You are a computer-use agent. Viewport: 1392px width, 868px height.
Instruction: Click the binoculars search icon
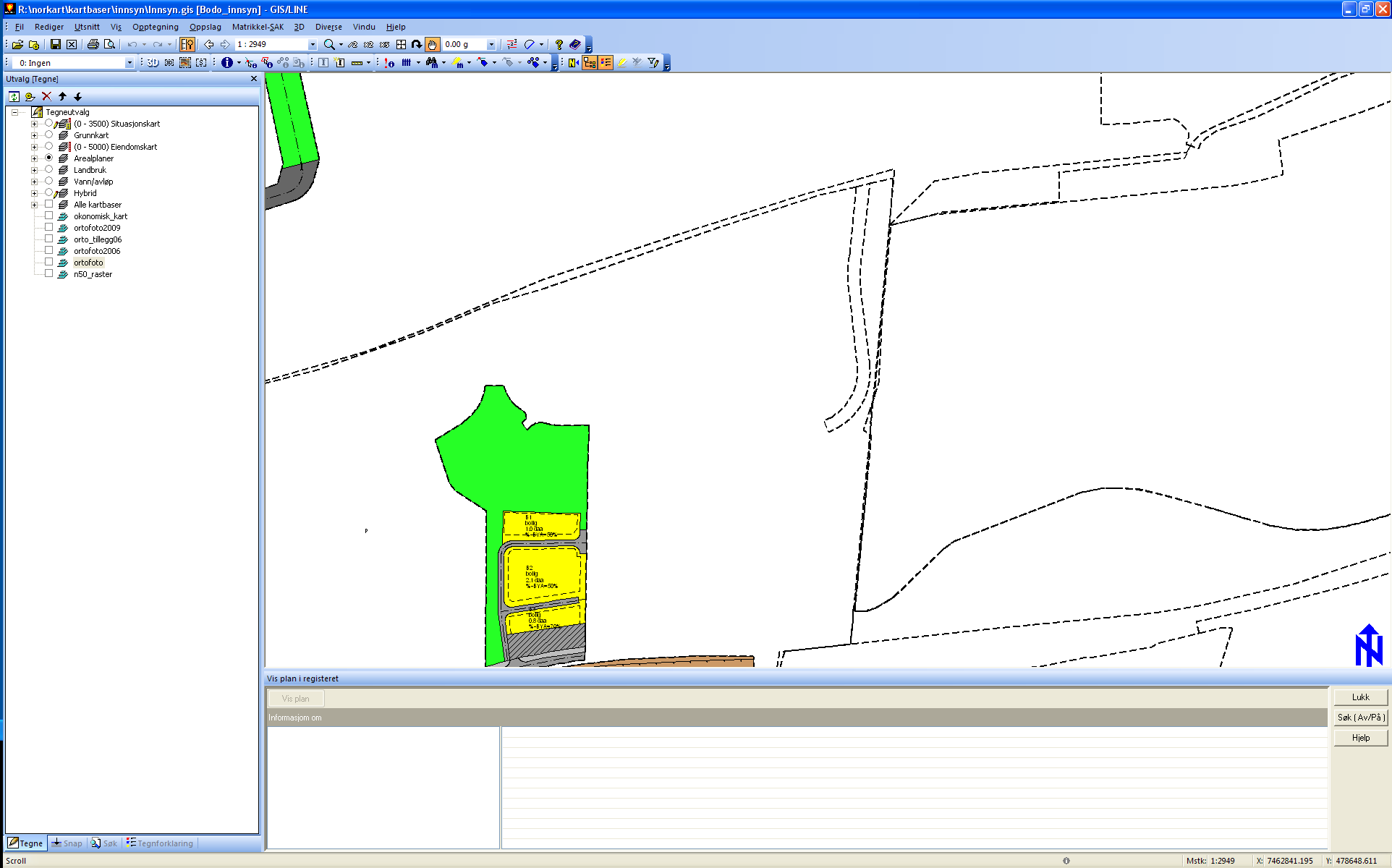click(432, 63)
